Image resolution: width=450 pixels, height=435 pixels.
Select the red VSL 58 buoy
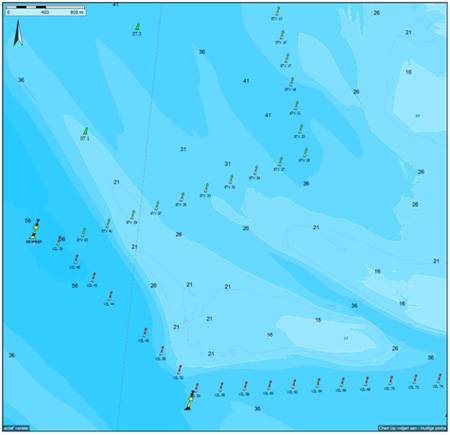click(x=245, y=386)
